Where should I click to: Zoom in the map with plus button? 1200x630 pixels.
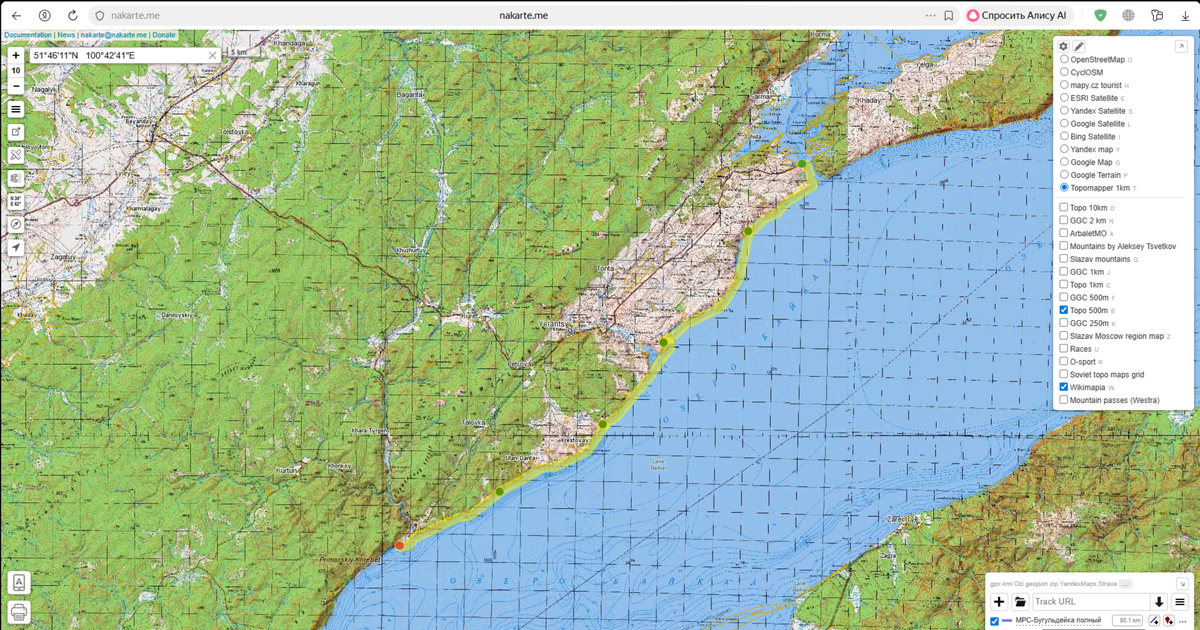point(16,56)
